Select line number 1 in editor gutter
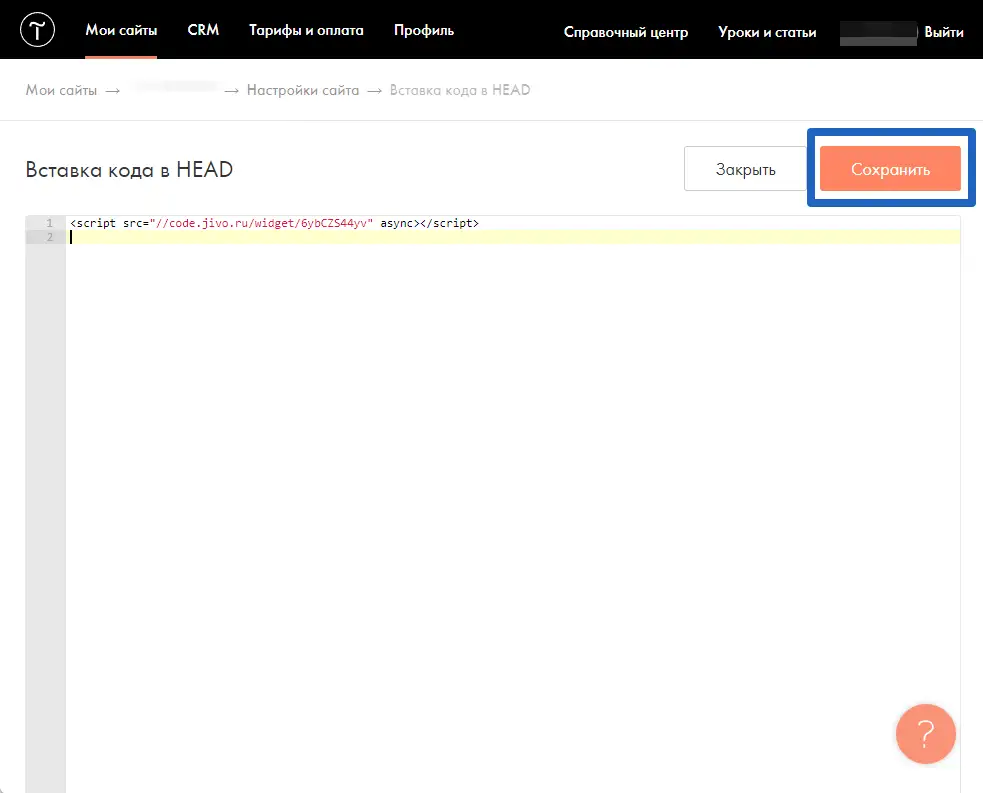 [x=48, y=223]
